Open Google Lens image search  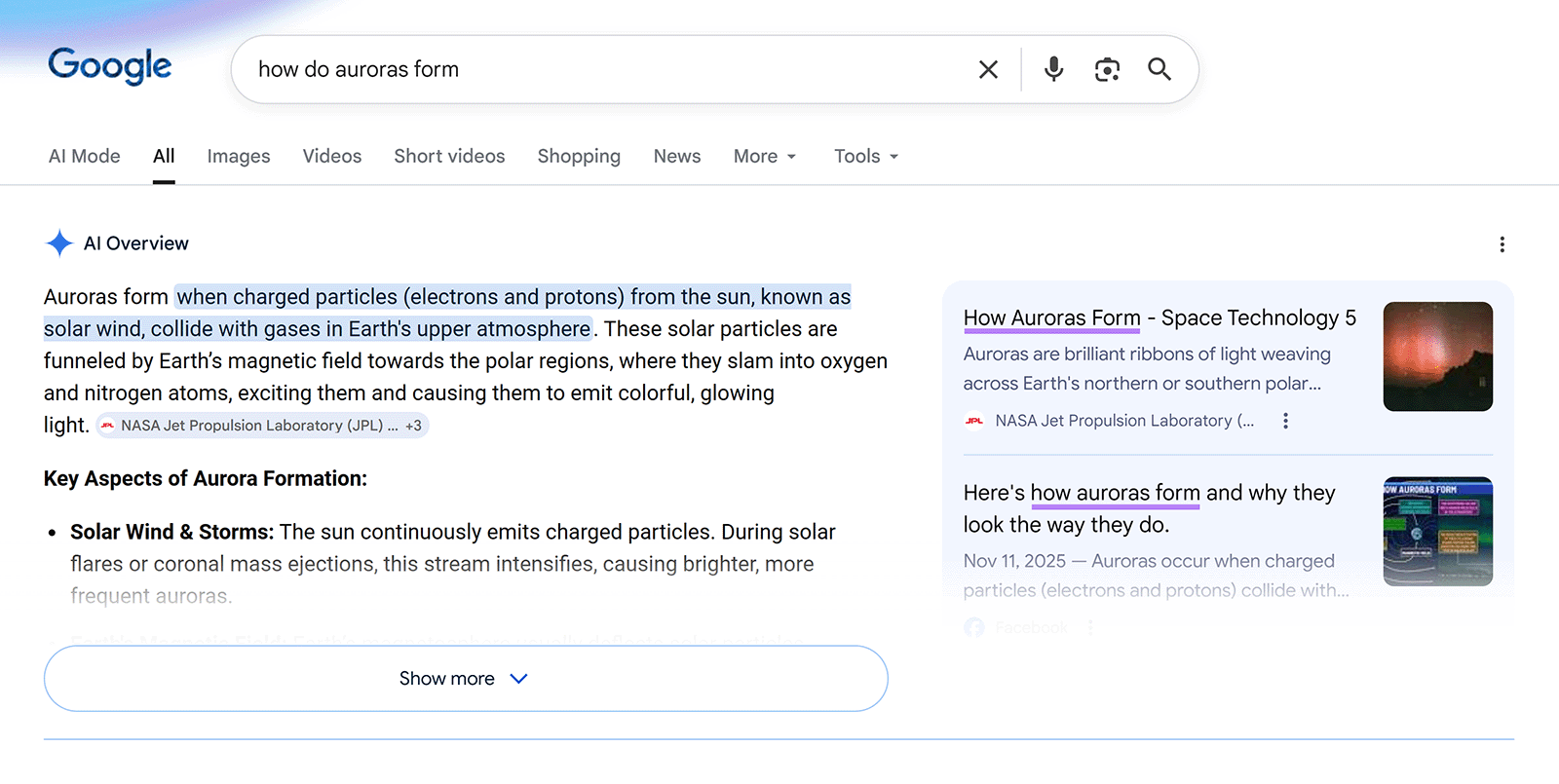pos(1107,69)
